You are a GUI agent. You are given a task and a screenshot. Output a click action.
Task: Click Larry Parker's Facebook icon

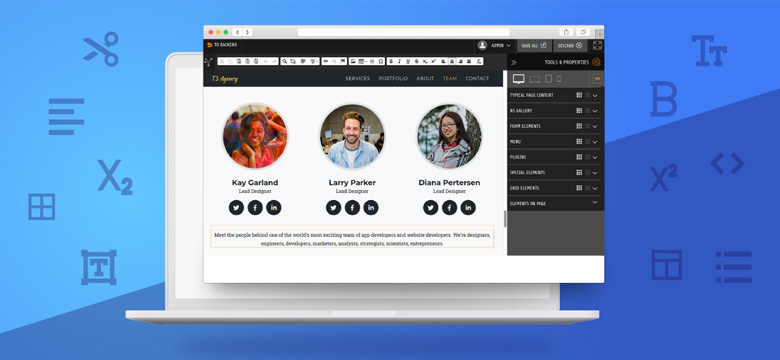352,207
